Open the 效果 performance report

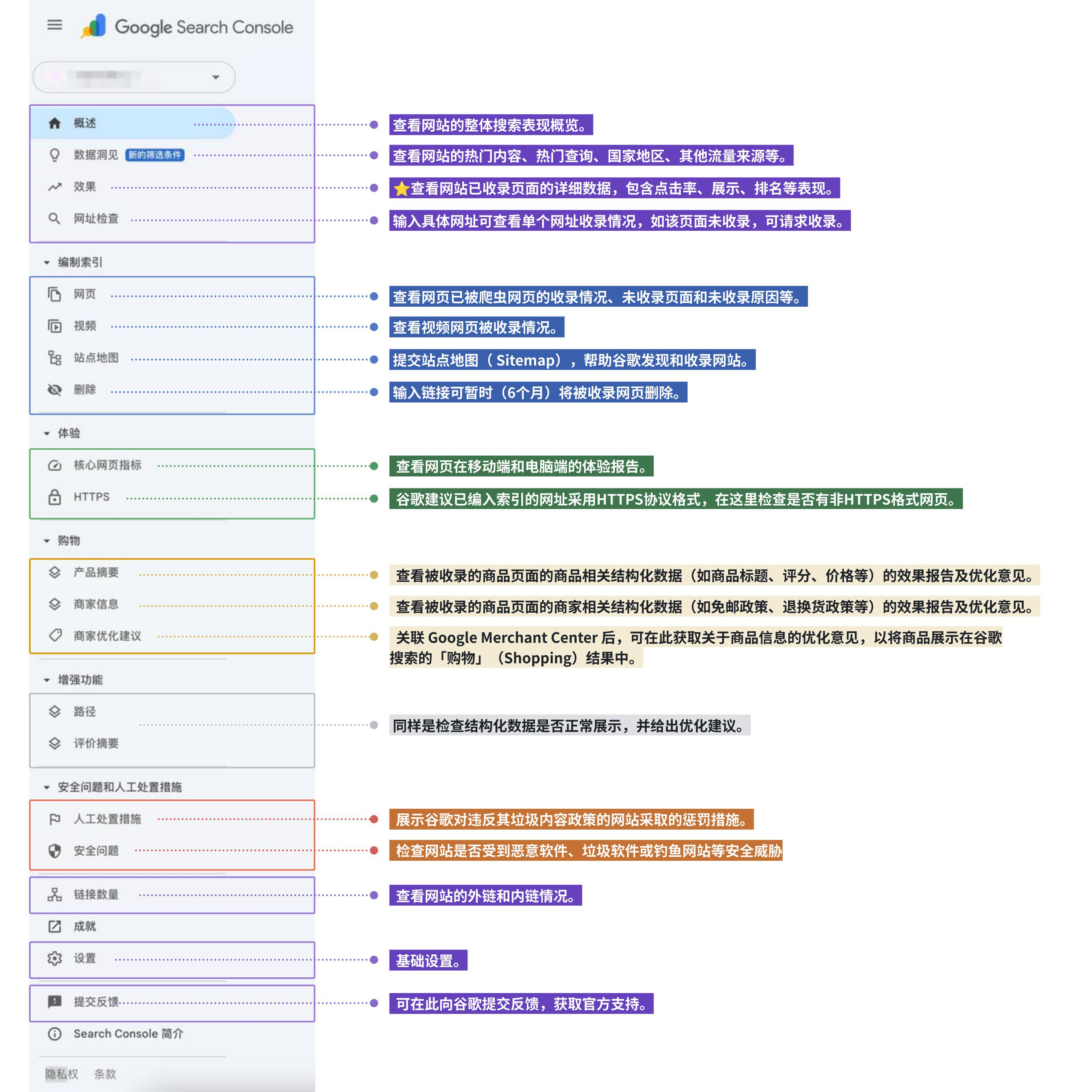[x=85, y=186]
